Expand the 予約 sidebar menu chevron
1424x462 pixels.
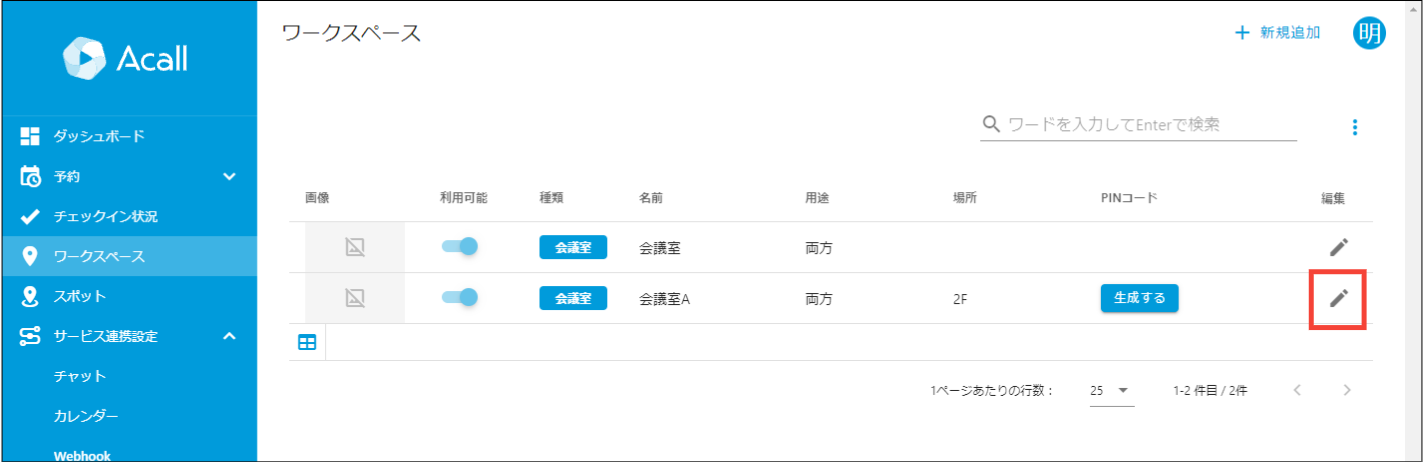pyautogui.click(x=229, y=177)
